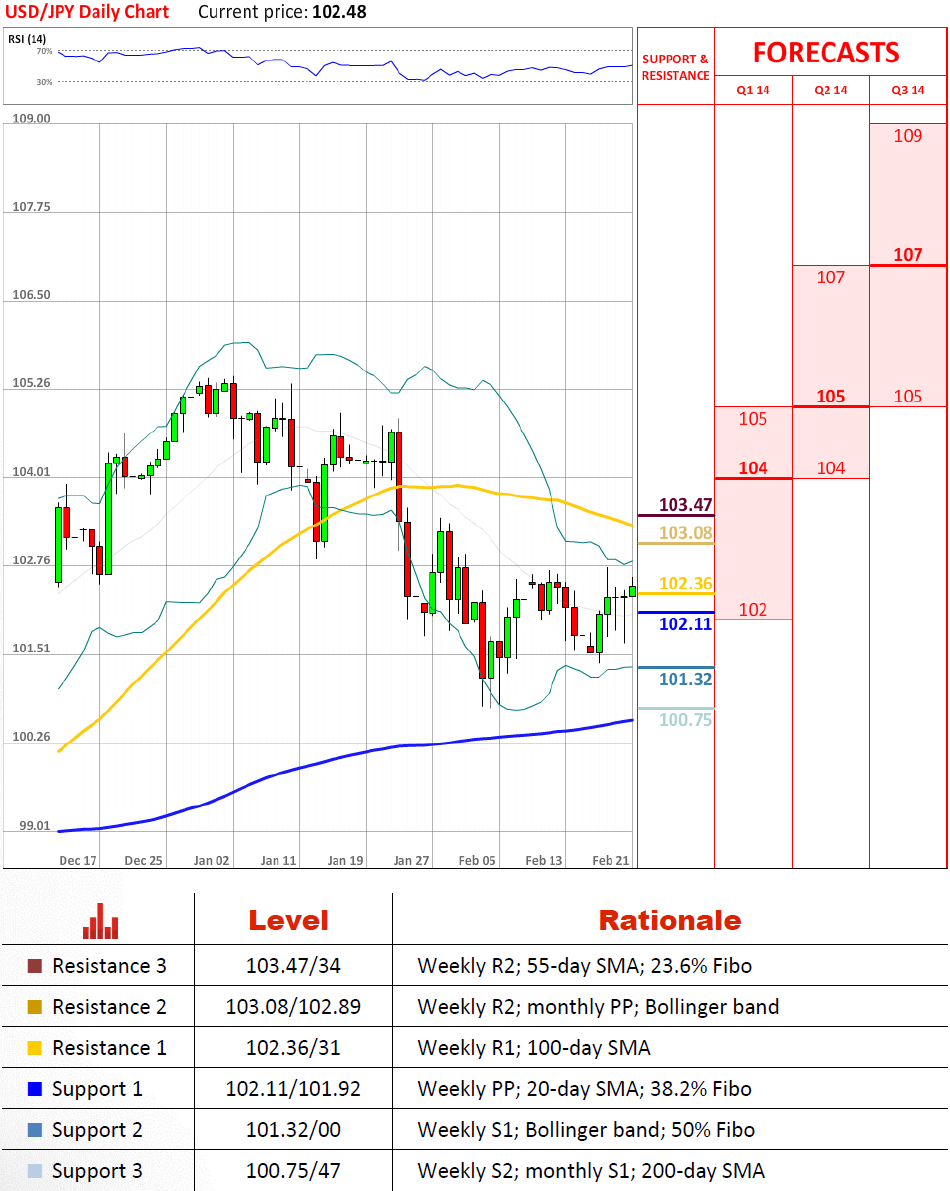Screen dimensions: 950x1191
Task: Click the Resistance 3 dark red swatch
Action: point(35,966)
